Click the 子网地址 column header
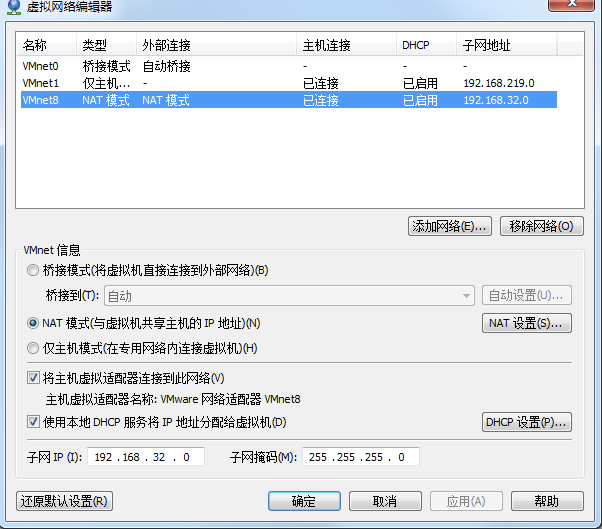The width and height of the screenshot is (602, 529). pos(507,45)
